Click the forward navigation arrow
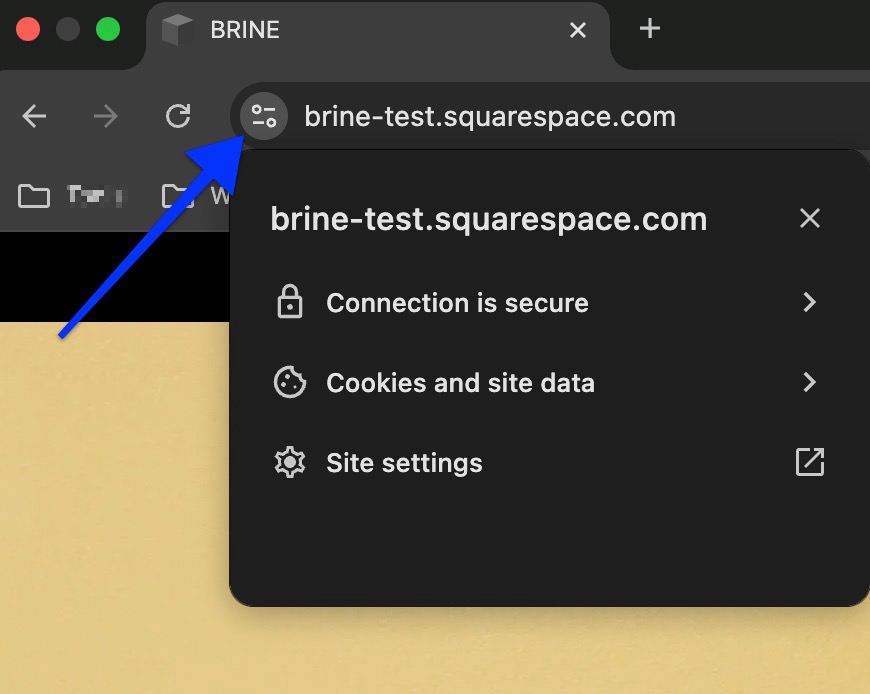Image resolution: width=870 pixels, height=694 pixels. (105, 115)
